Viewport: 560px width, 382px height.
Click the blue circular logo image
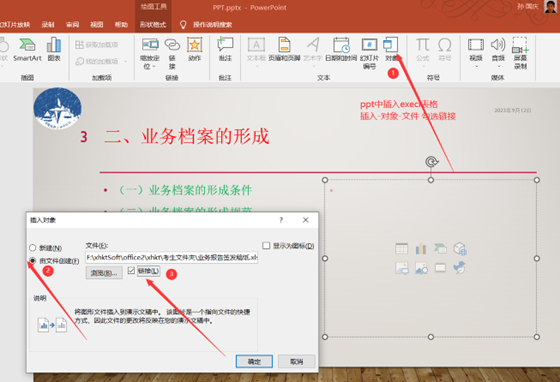click(x=58, y=109)
